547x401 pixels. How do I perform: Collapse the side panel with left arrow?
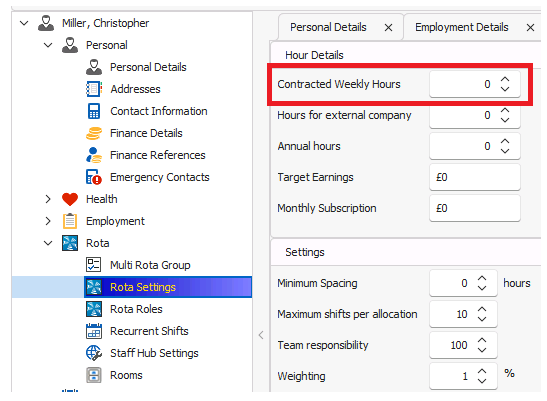(x=261, y=335)
